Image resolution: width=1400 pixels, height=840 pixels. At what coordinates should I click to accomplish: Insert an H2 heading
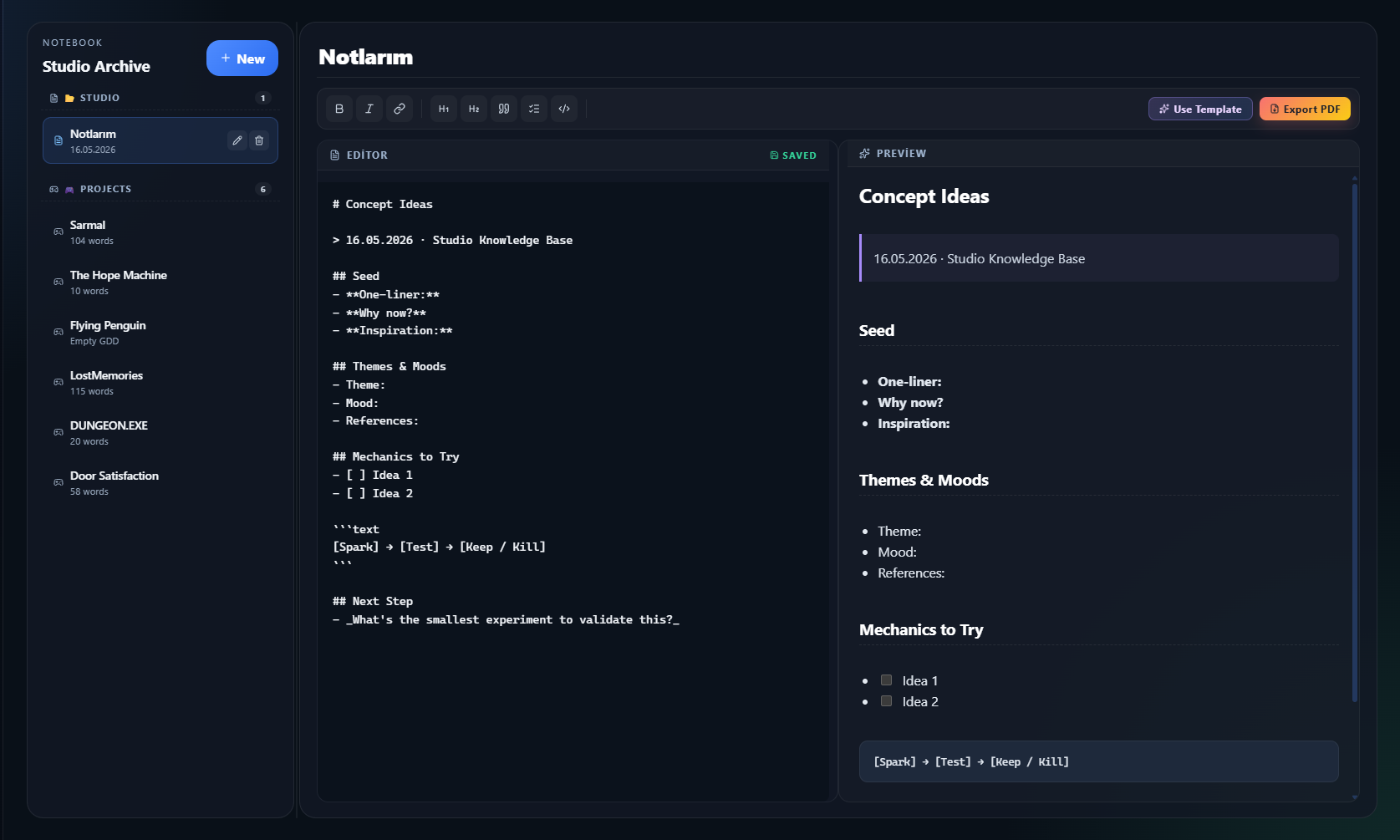point(474,109)
